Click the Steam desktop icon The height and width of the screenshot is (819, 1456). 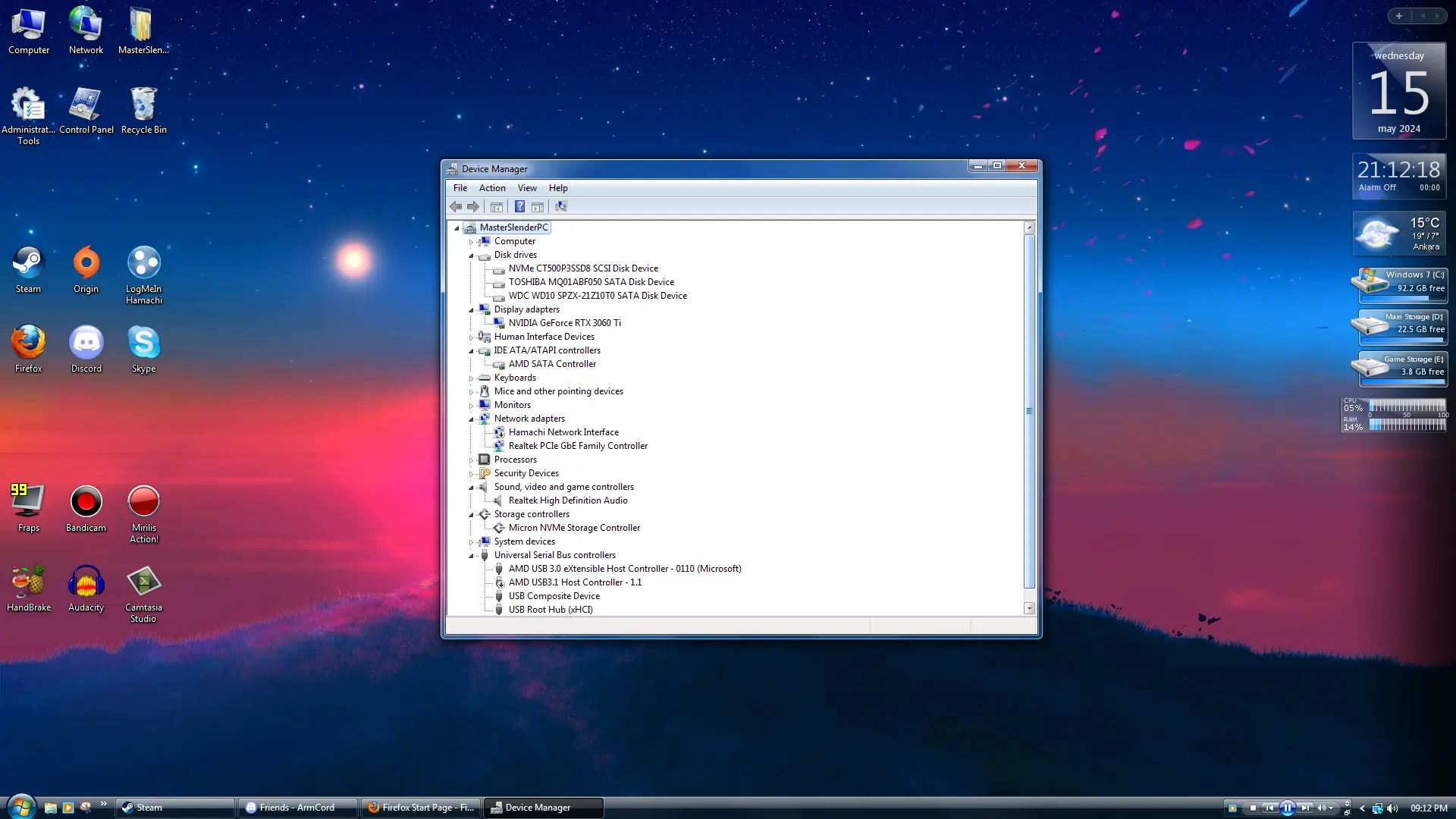coord(29,270)
